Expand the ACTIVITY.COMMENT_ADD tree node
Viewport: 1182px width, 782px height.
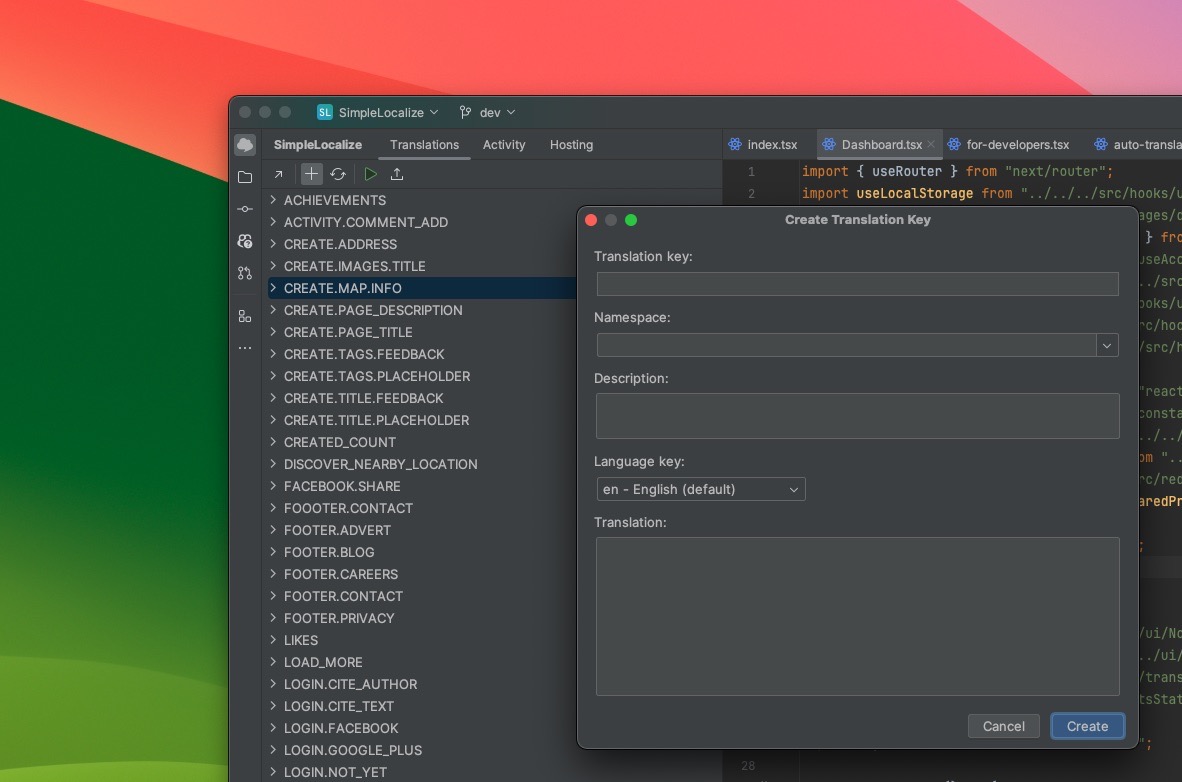click(x=273, y=222)
